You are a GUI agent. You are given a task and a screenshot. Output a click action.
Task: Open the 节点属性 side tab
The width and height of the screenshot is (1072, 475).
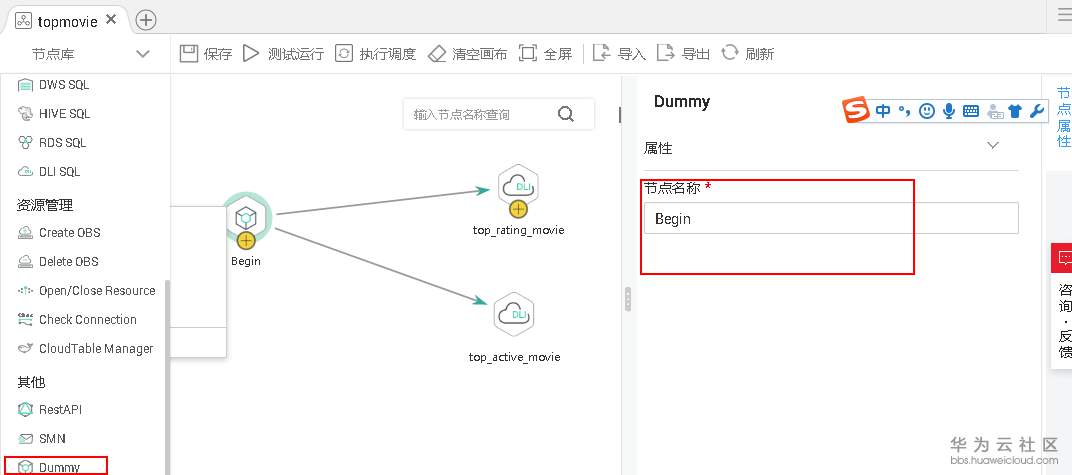click(1063, 116)
